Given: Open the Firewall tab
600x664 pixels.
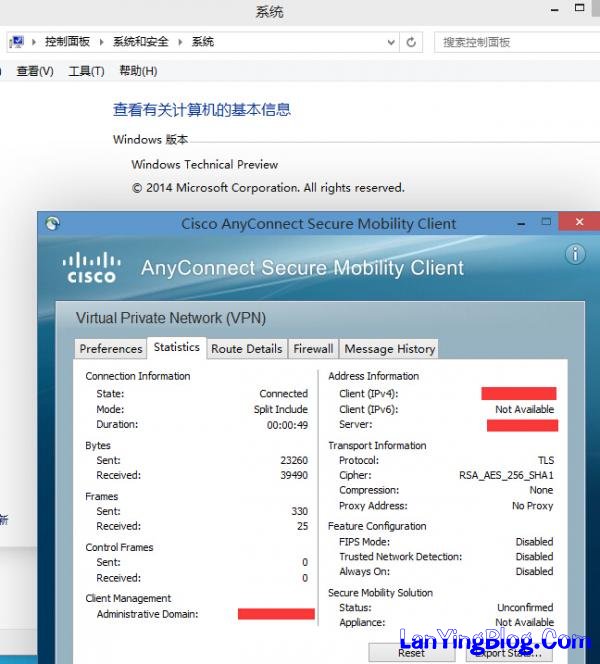Looking at the screenshot, I should coord(313,349).
